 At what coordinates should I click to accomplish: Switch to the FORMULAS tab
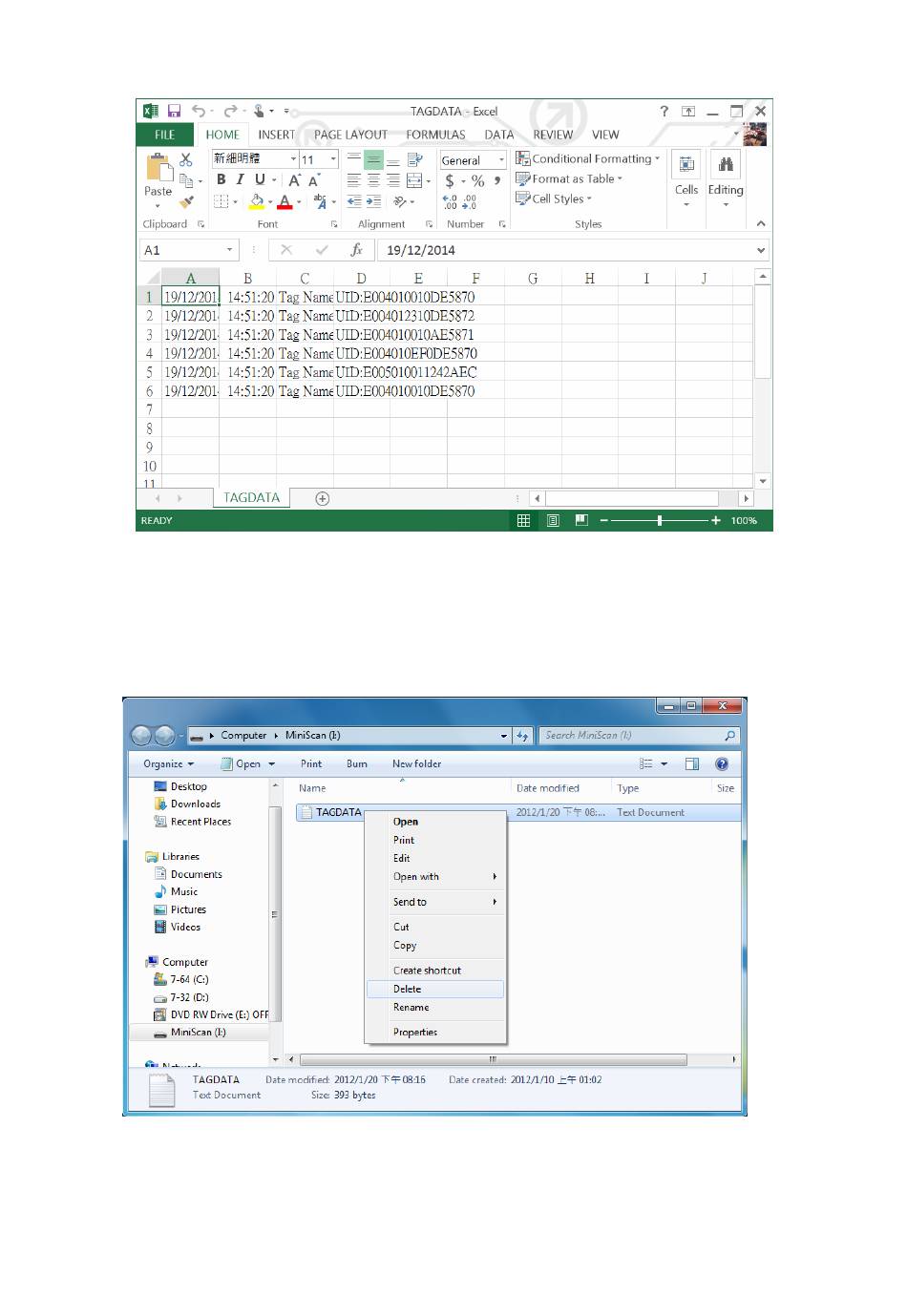click(x=435, y=135)
